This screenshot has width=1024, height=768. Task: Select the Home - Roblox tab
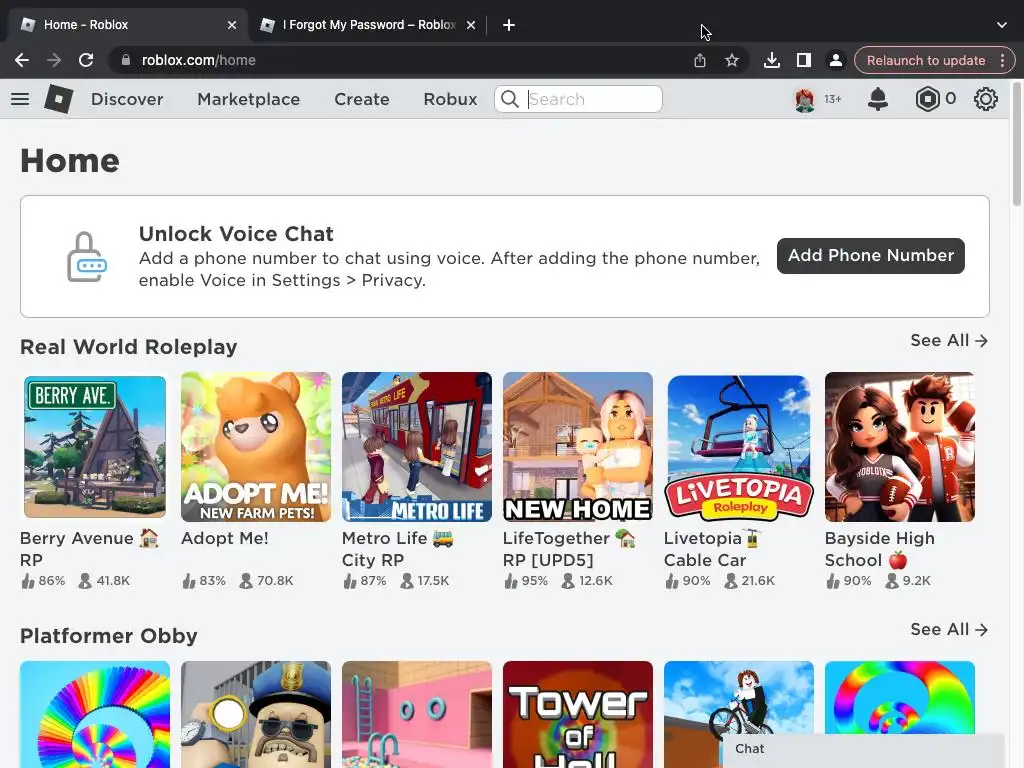click(x=127, y=25)
